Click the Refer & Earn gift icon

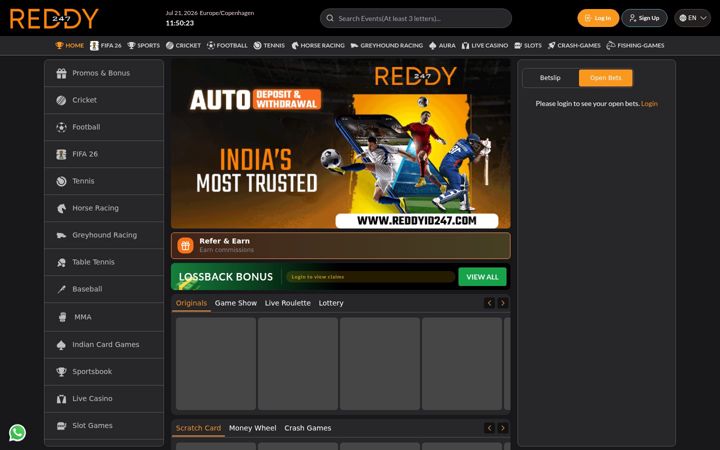tap(186, 246)
